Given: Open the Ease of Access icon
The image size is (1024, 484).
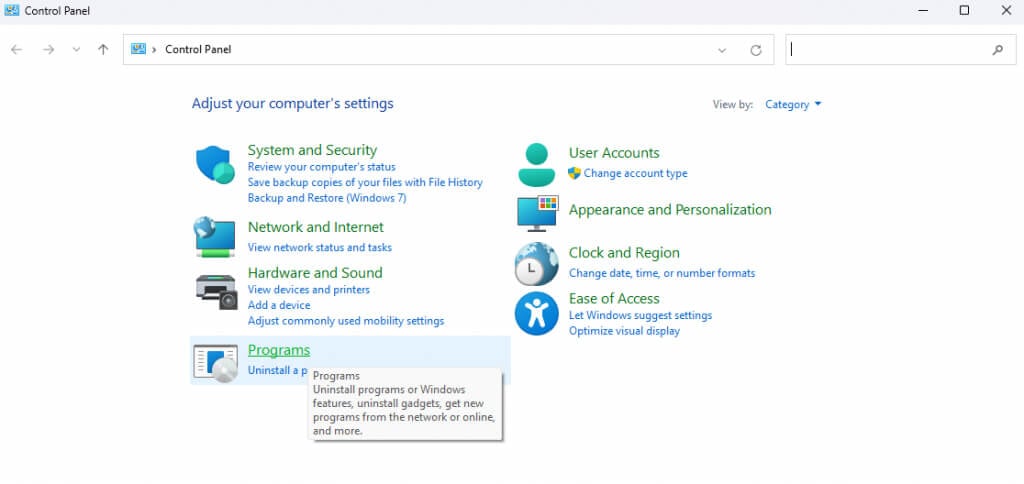Looking at the screenshot, I should click(x=536, y=312).
